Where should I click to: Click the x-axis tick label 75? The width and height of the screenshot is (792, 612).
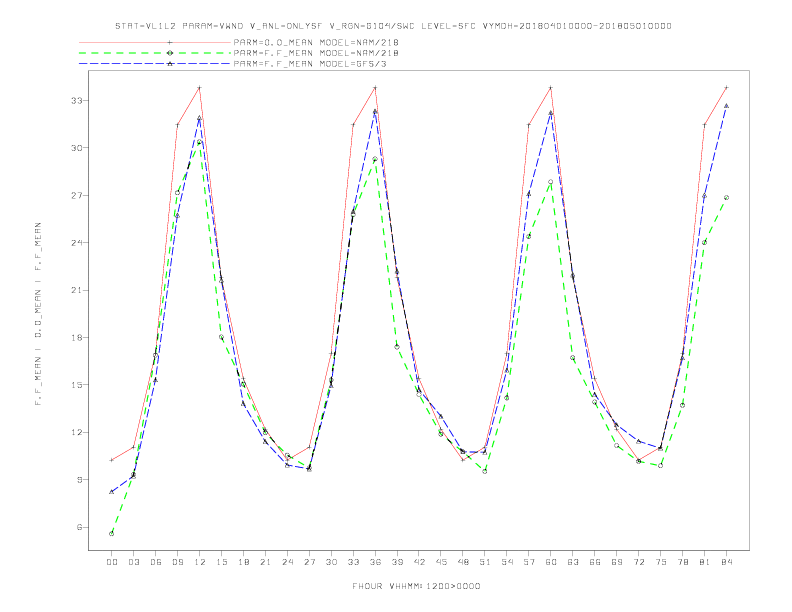(661, 562)
